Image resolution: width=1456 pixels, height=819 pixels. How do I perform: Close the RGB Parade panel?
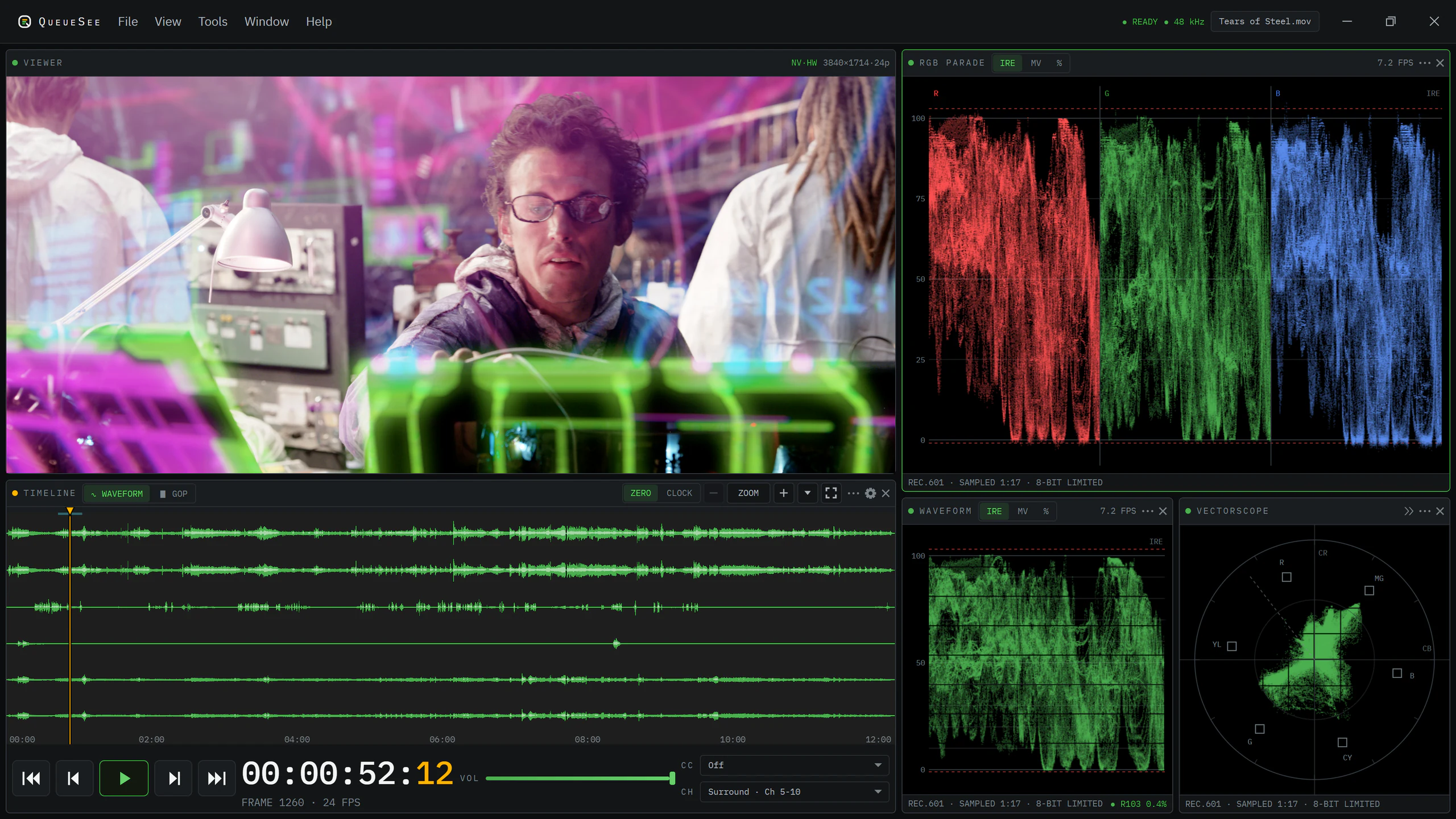1440,63
